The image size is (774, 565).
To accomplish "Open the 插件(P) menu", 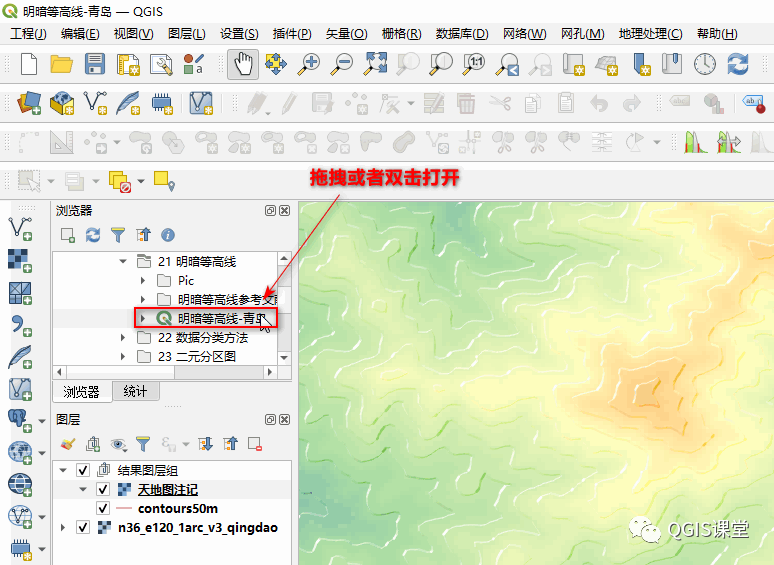I will 292,34.
